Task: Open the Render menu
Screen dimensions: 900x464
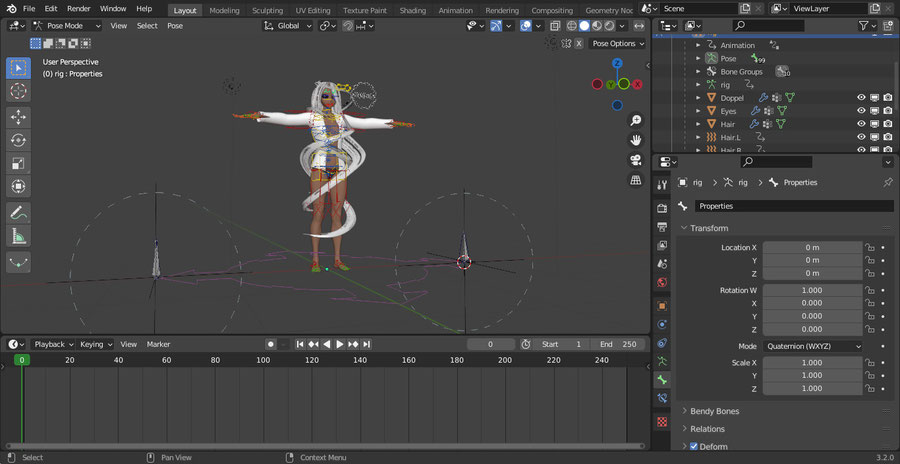Action: point(79,9)
